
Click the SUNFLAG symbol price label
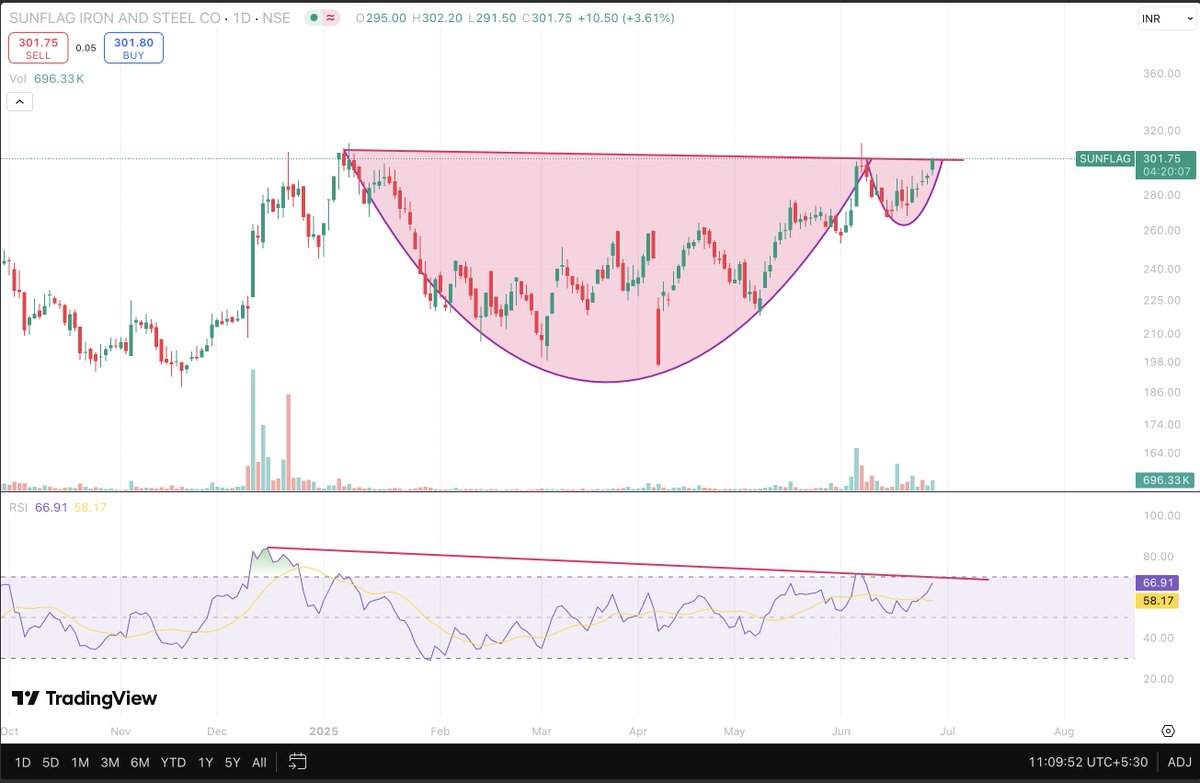coord(1104,159)
